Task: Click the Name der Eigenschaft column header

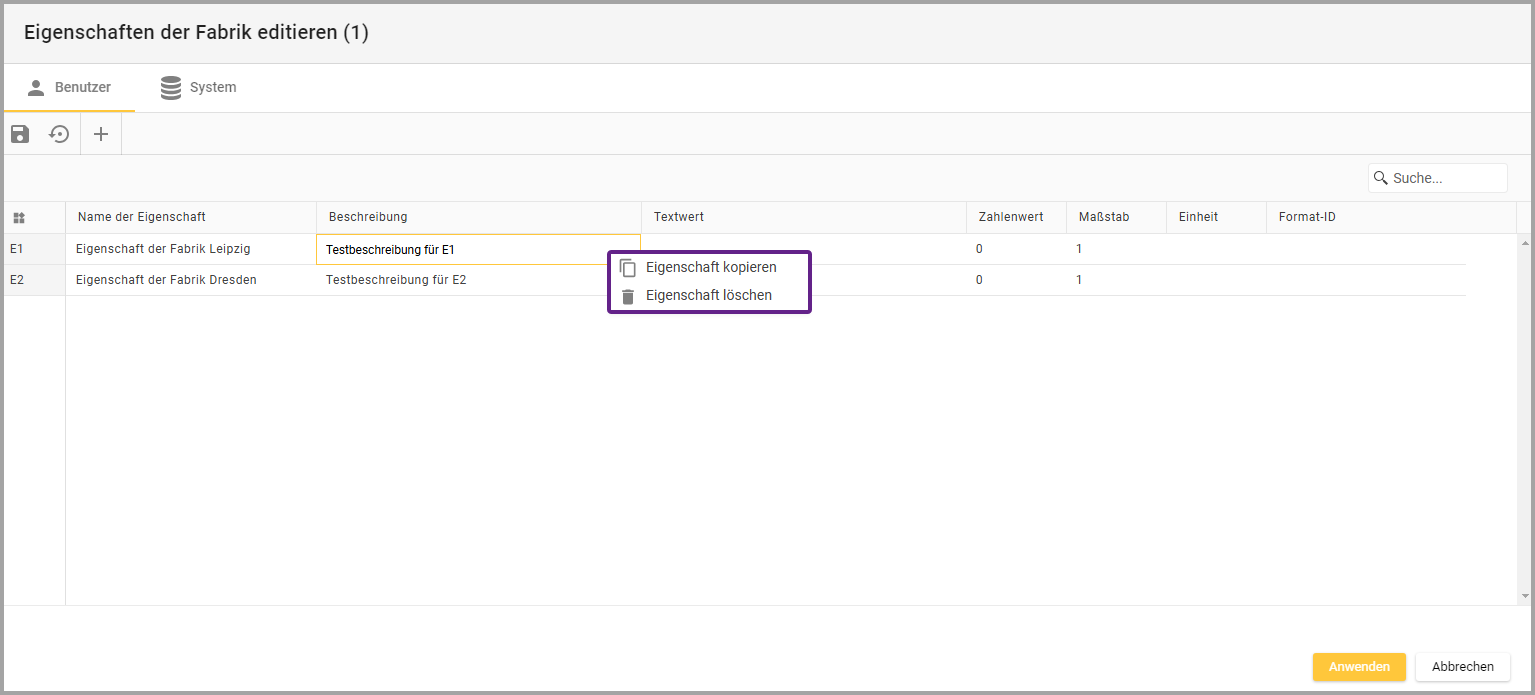Action: [x=142, y=217]
